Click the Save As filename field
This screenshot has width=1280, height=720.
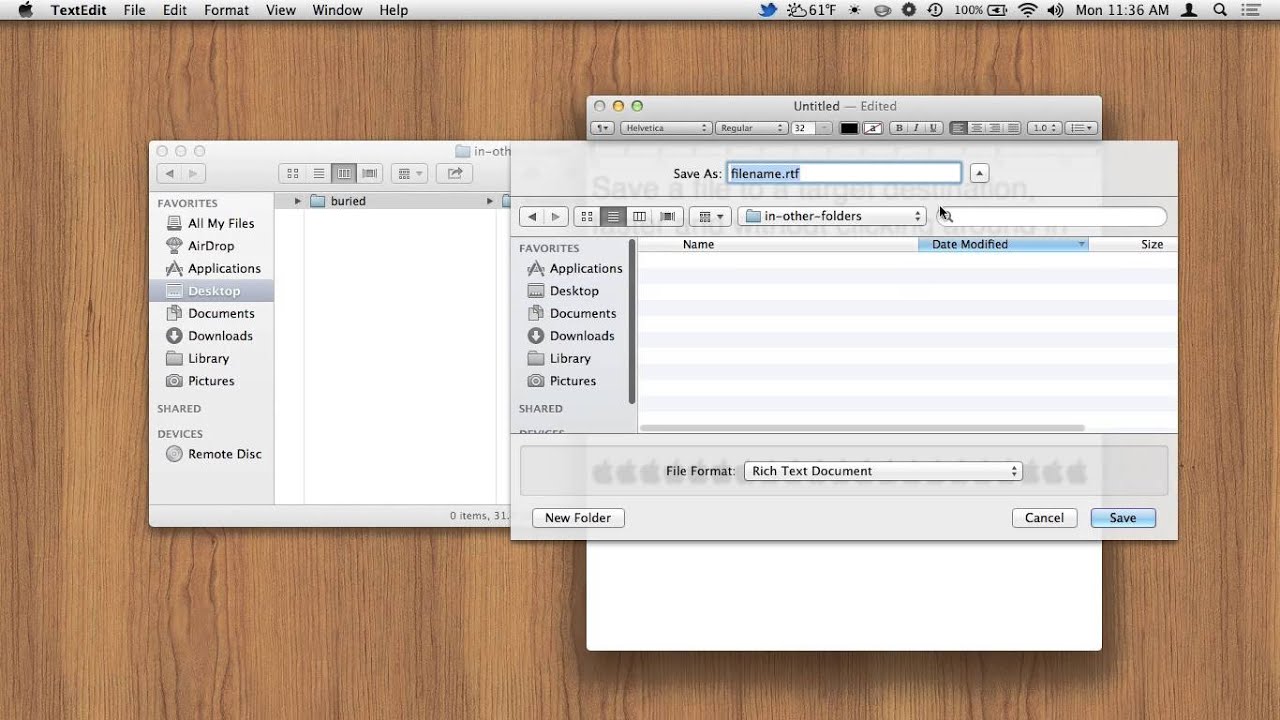[x=844, y=173]
